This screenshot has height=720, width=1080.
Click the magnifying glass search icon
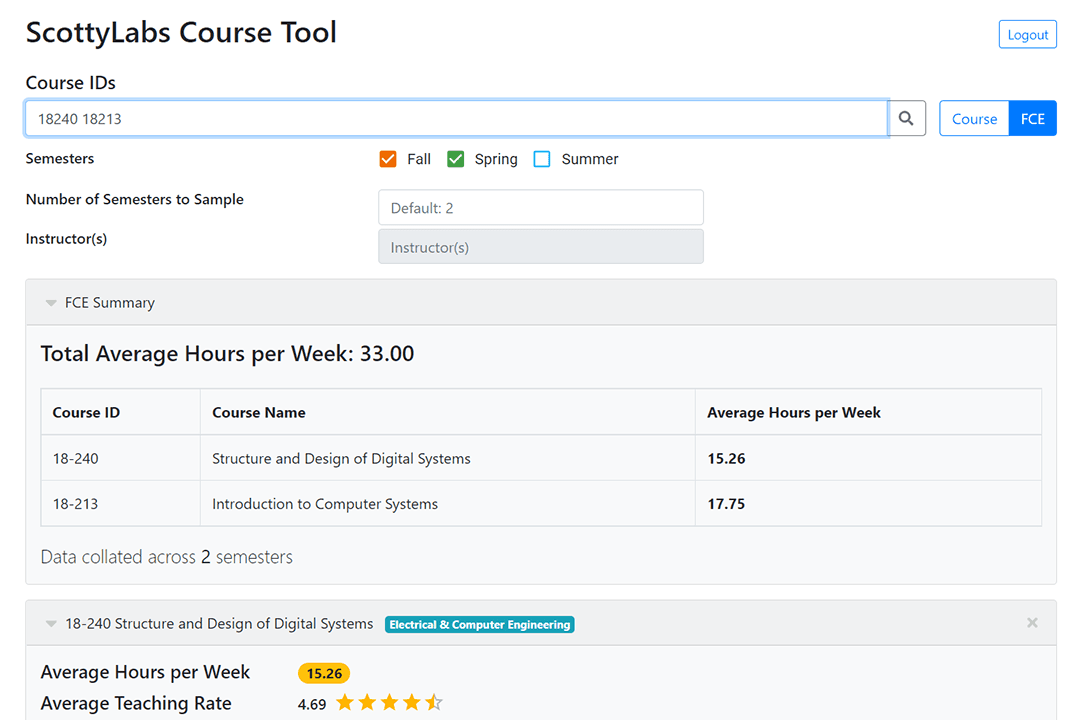point(906,118)
